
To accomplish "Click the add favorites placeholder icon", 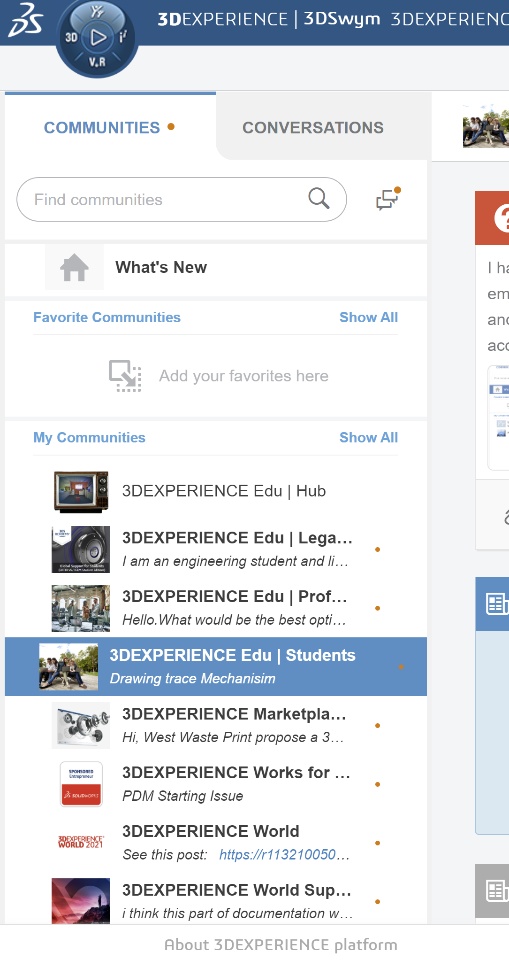I will [x=125, y=375].
